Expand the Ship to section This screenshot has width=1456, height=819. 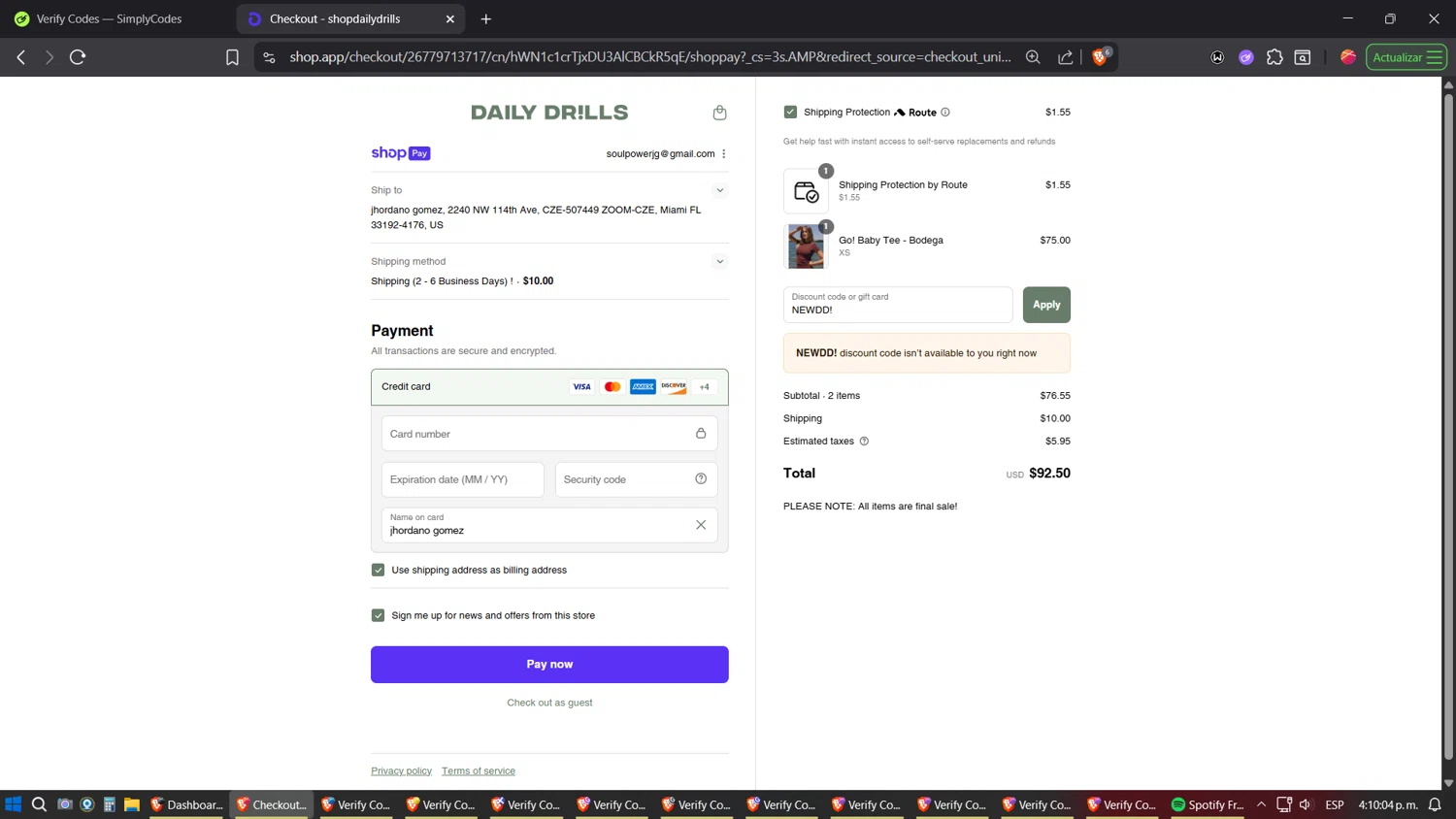(x=719, y=190)
